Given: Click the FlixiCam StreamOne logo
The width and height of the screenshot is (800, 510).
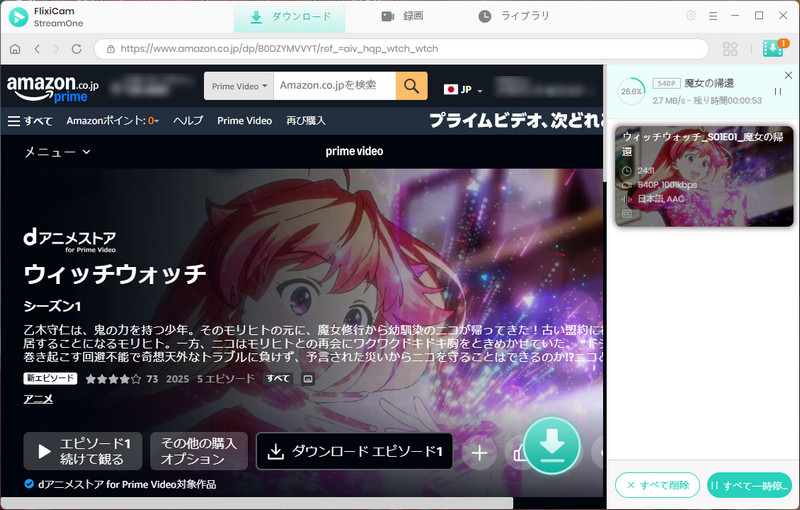Looking at the screenshot, I should [x=18, y=17].
